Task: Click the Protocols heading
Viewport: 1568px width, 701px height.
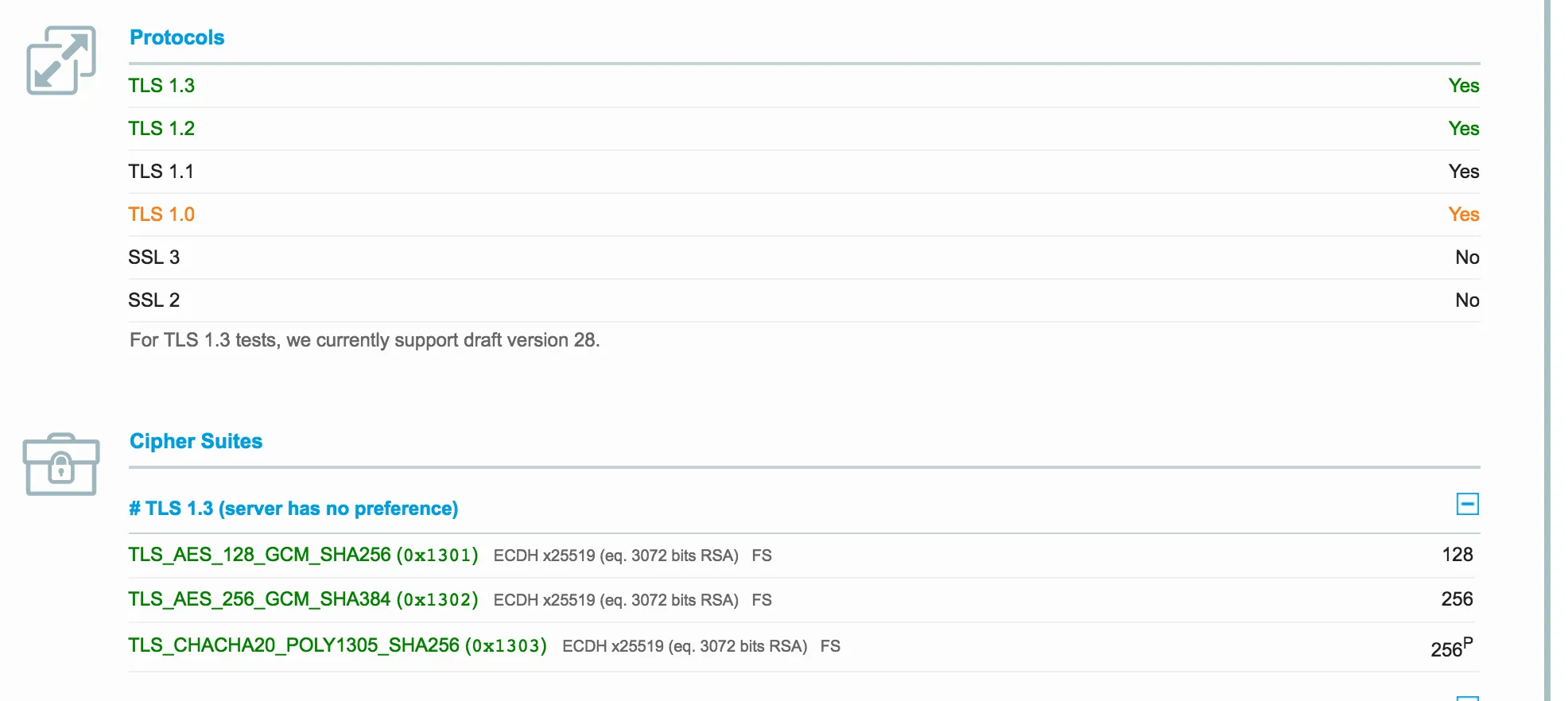Action: coord(177,37)
